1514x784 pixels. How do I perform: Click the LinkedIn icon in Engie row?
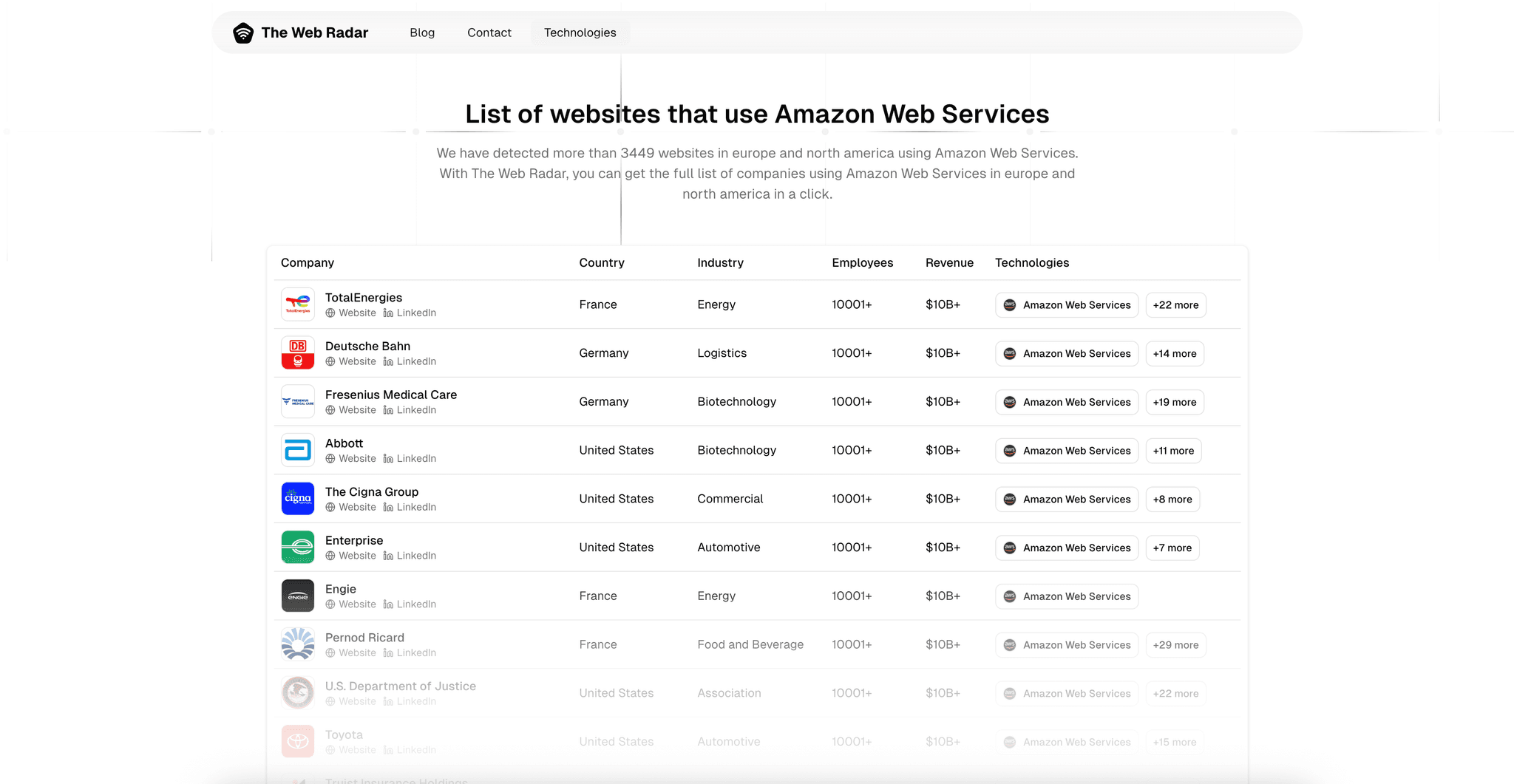pyautogui.click(x=388, y=604)
